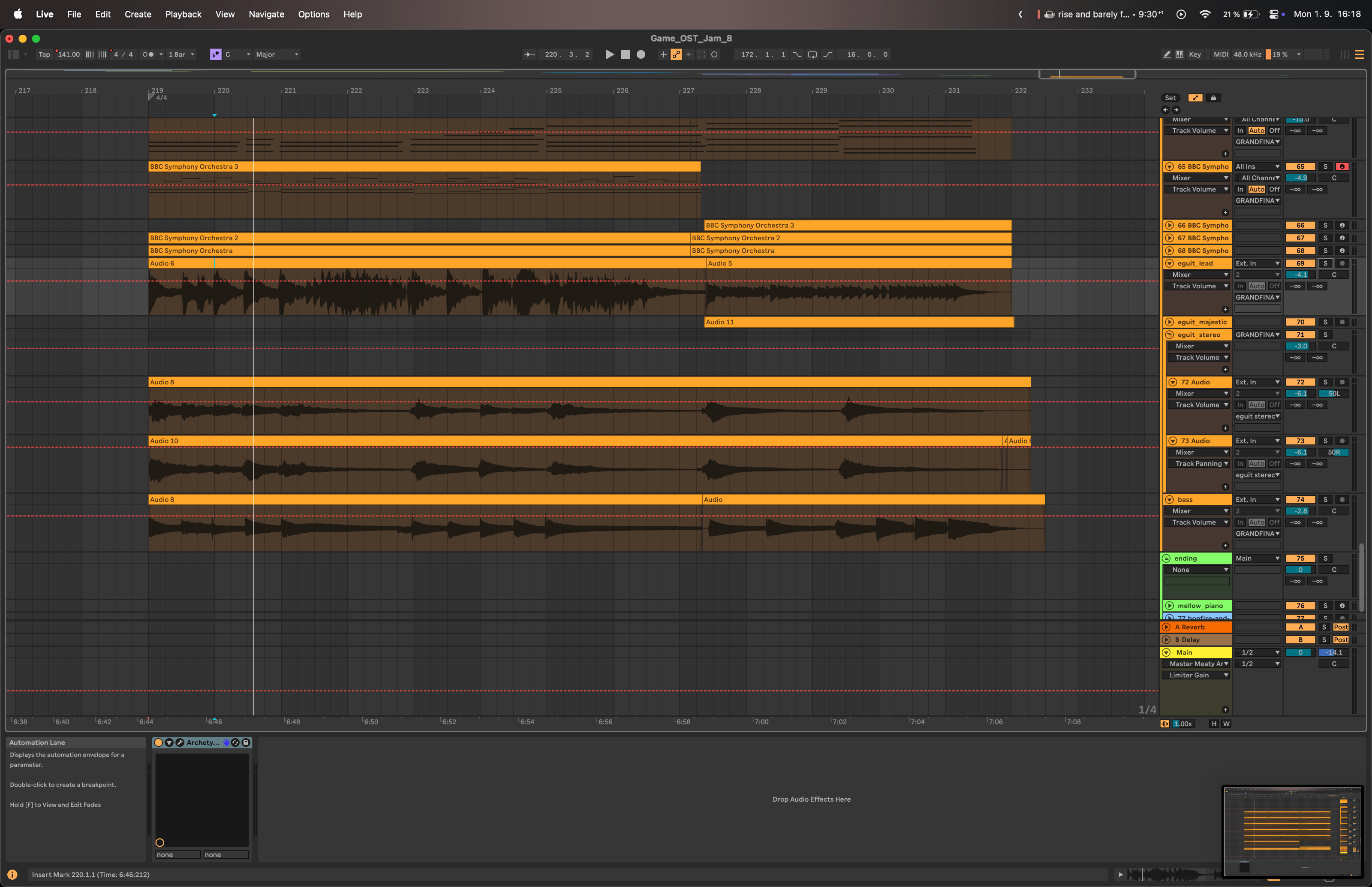This screenshot has width=1372, height=887.
Task: Click the Tap tempo button
Action: point(44,54)
